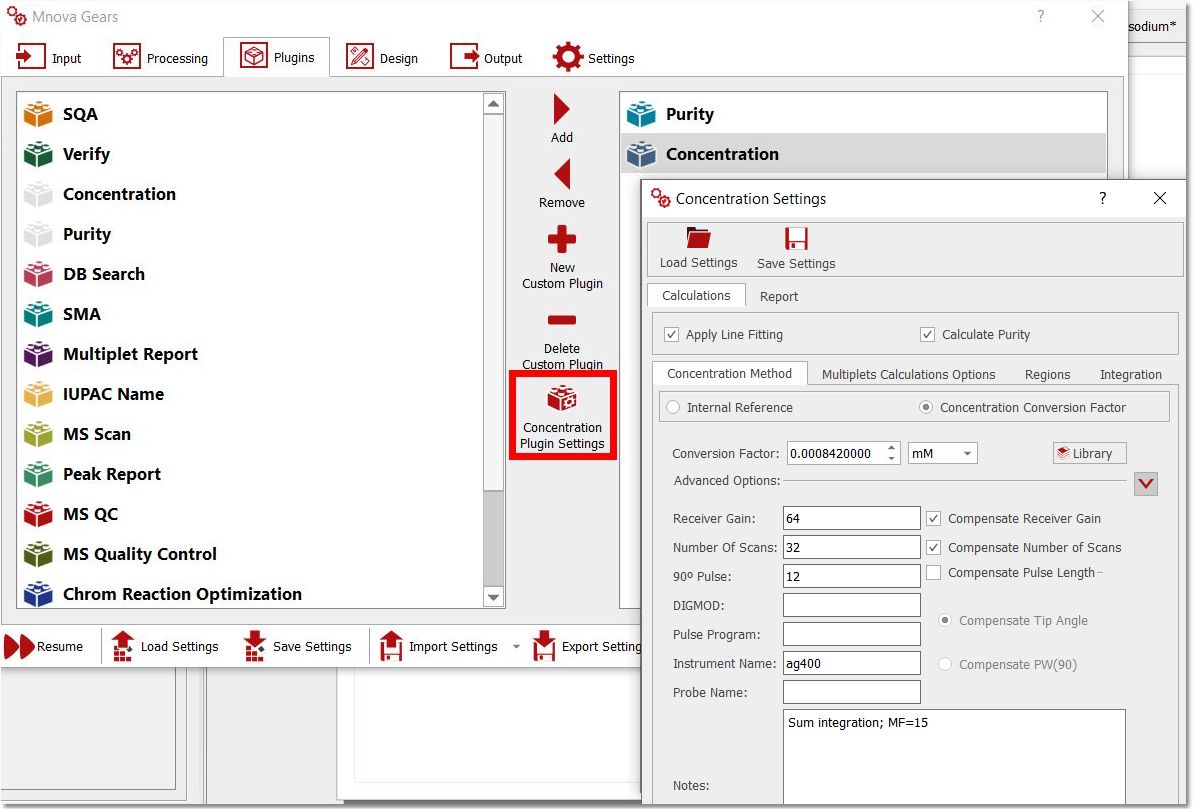Switch to the Output tab

point(486,59)
